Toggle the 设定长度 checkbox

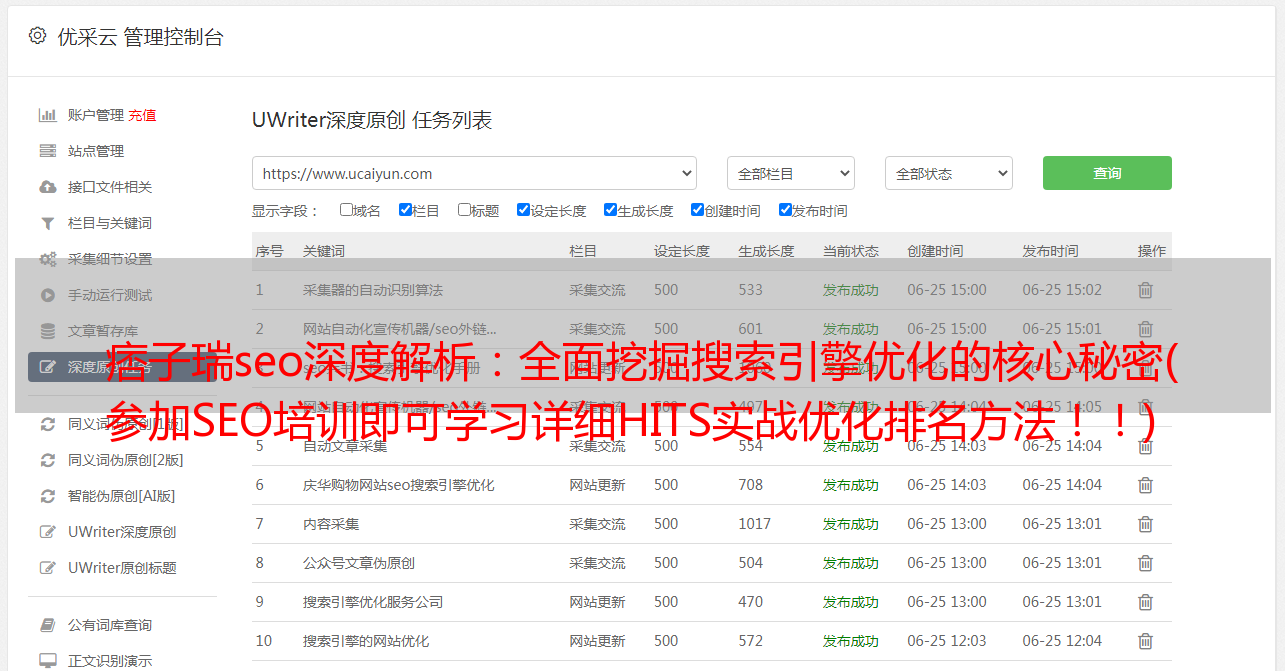pyautogui.click(x=523, y=210)
